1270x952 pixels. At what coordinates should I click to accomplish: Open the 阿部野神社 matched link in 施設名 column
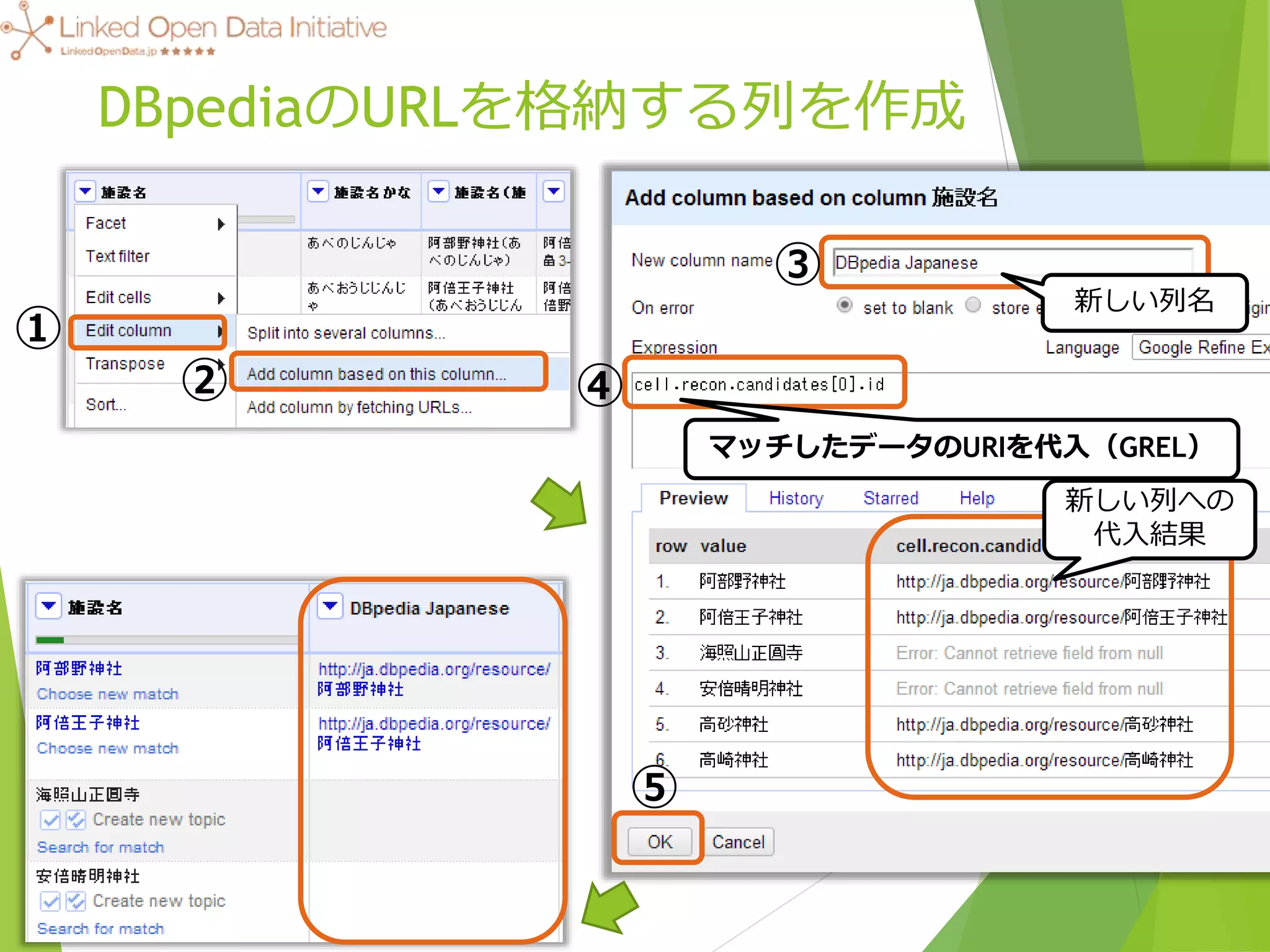point(79,668)
